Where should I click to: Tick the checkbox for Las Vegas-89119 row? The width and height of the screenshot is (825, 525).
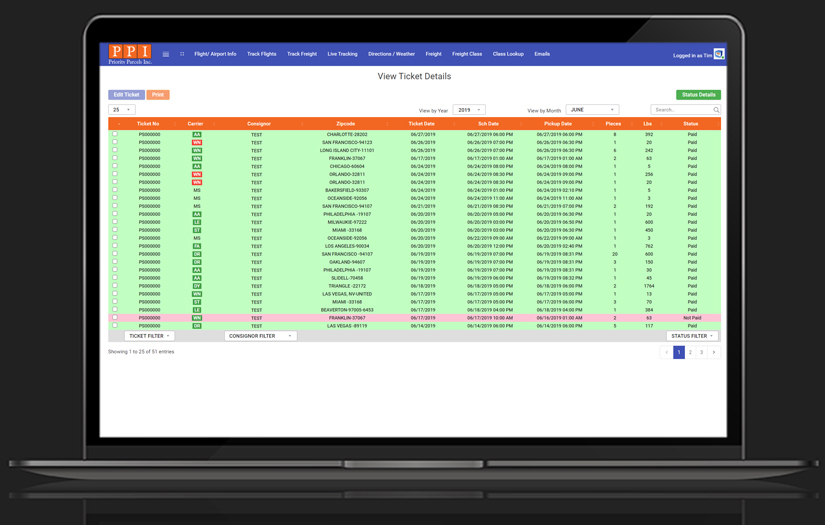(x=115, y=326)
